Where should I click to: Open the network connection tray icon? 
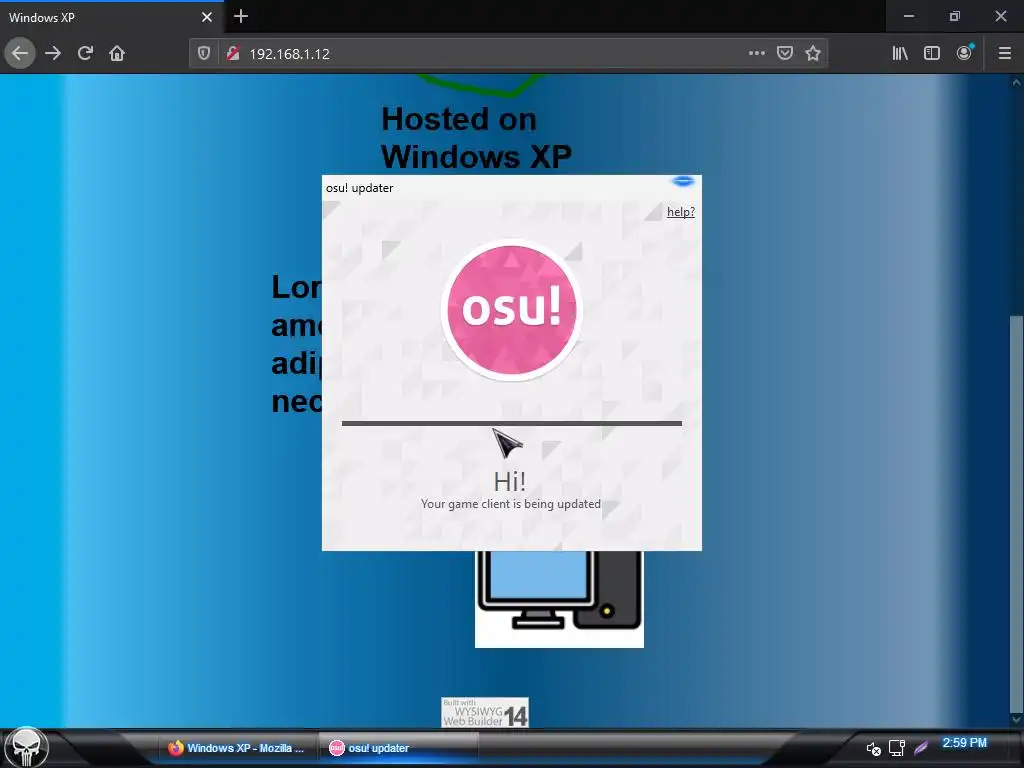[x=897, y=748]
